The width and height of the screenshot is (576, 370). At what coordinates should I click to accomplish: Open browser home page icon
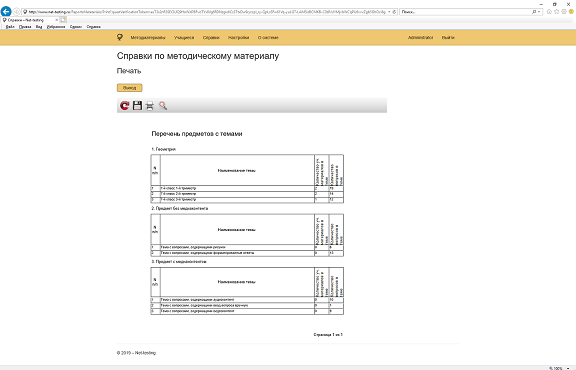click(x=549, y=12)
